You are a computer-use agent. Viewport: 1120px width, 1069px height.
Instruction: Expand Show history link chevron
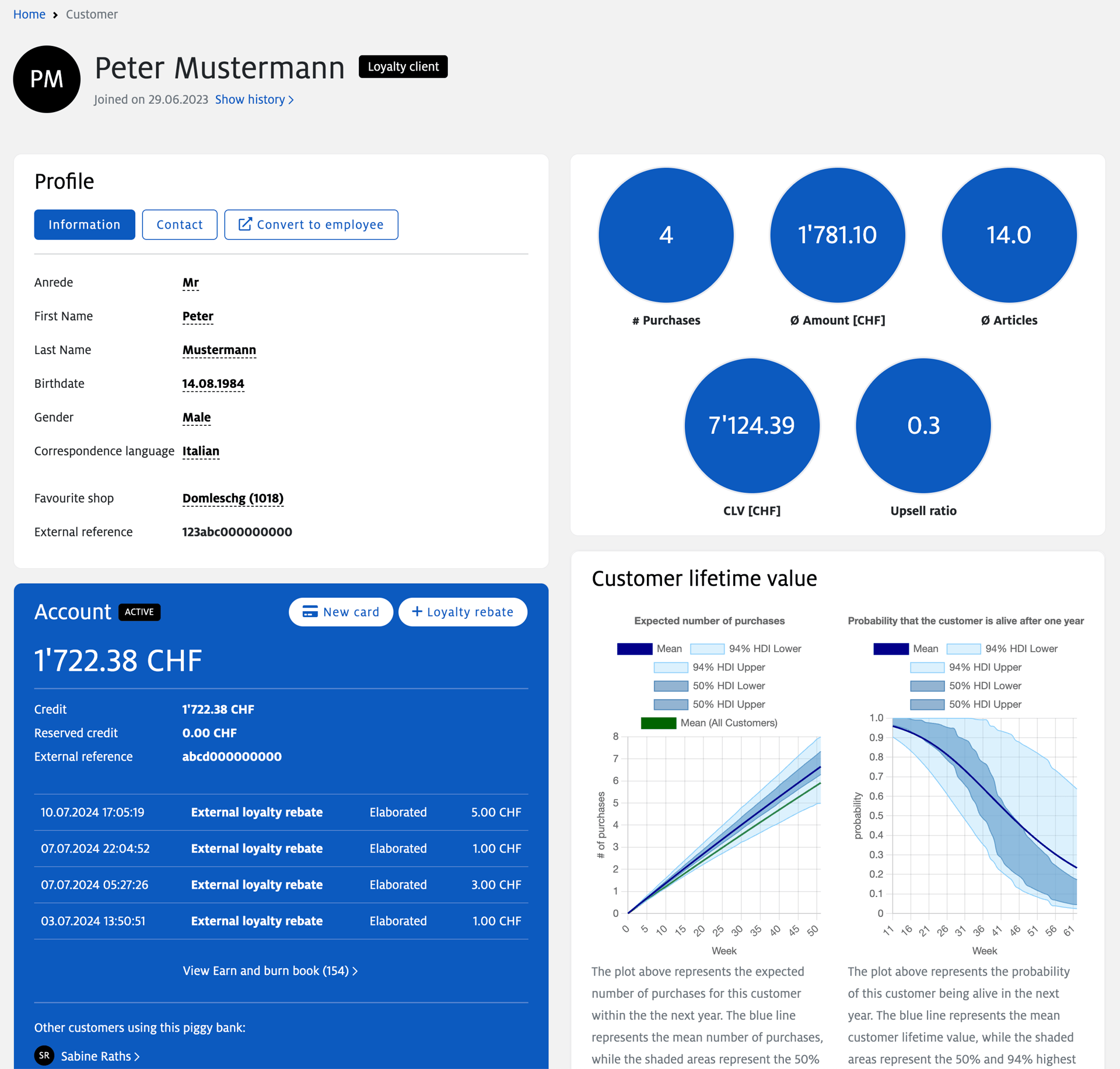pyautogui.click(x=291, y=100)
